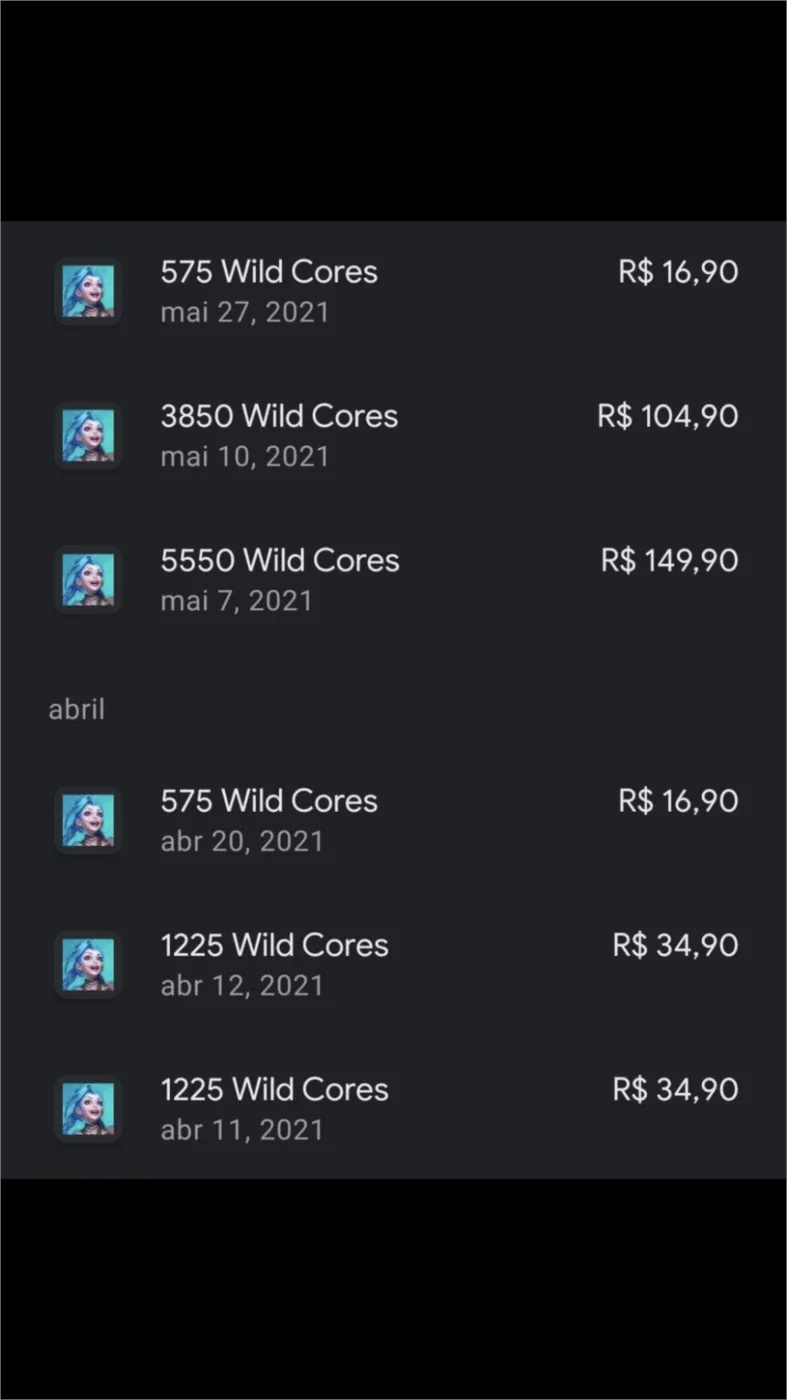787x1400 pixels.
Task: Tap the R$ 16,90 price for mai 27
Action: click(x=678, y=272)
